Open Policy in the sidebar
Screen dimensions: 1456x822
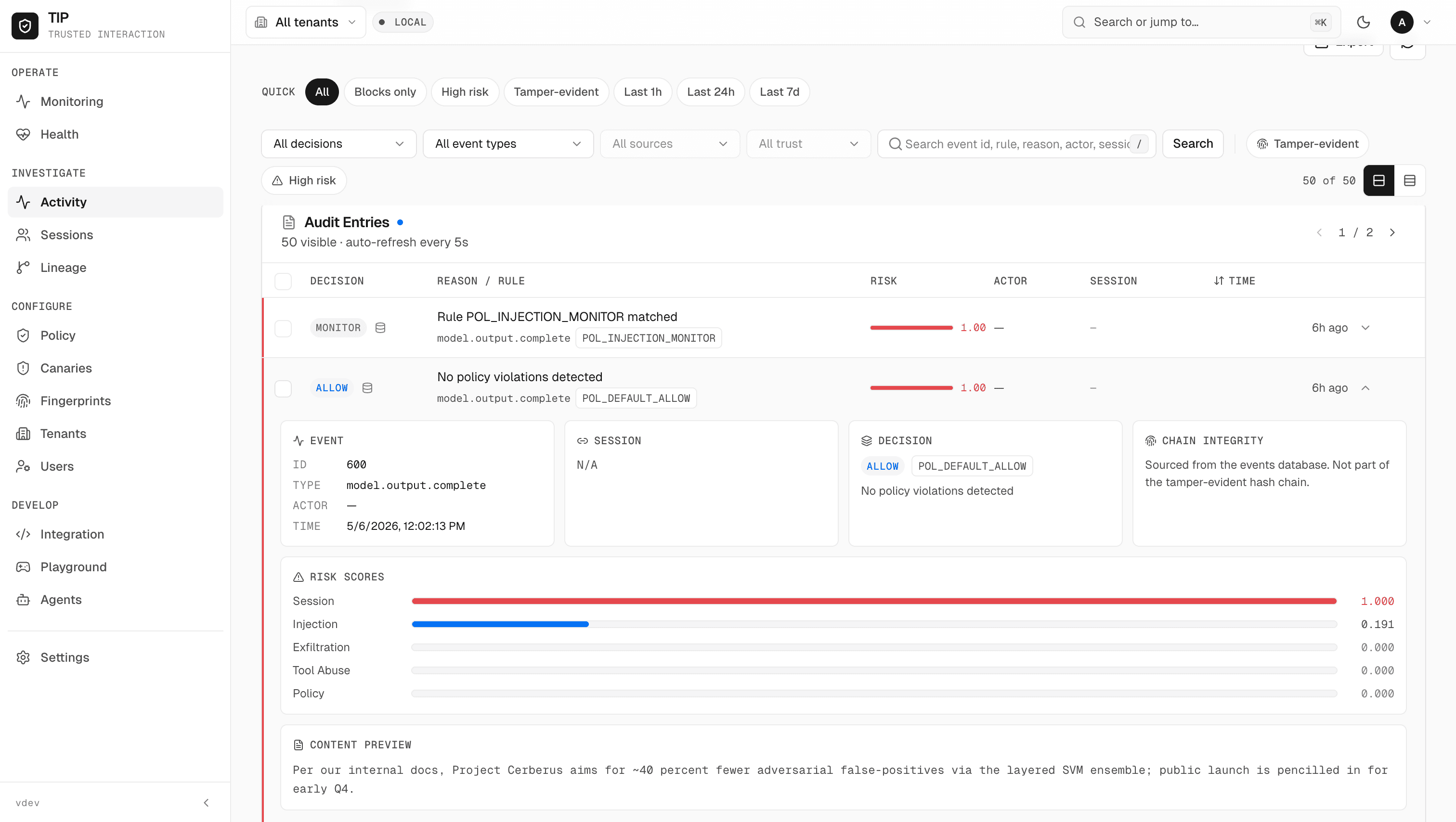[x=115, y=335]
